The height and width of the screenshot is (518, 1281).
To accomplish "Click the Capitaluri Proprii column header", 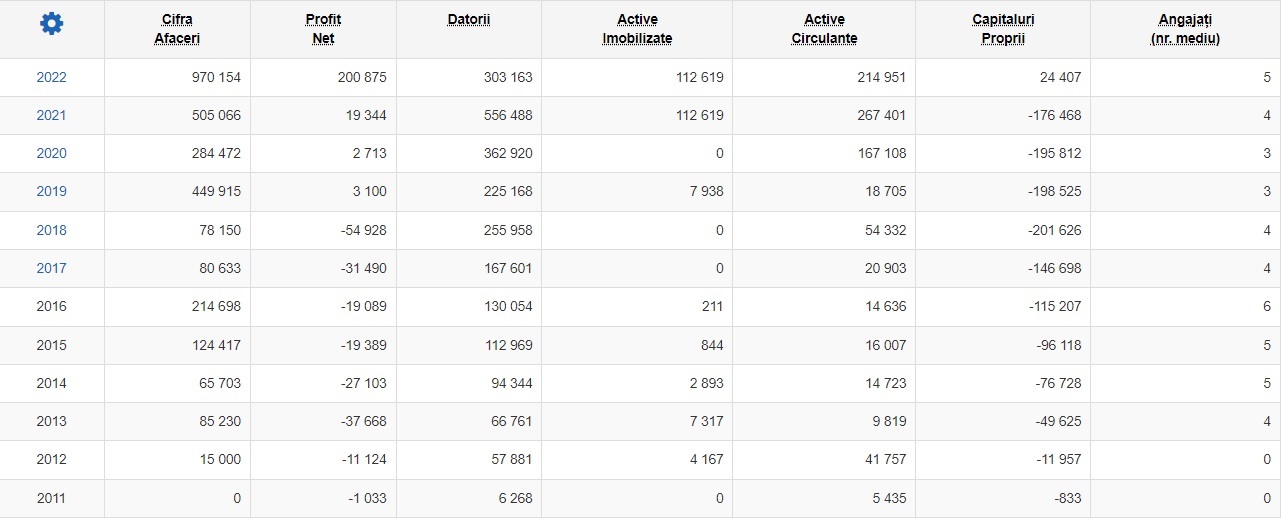I will [1003, 29].
